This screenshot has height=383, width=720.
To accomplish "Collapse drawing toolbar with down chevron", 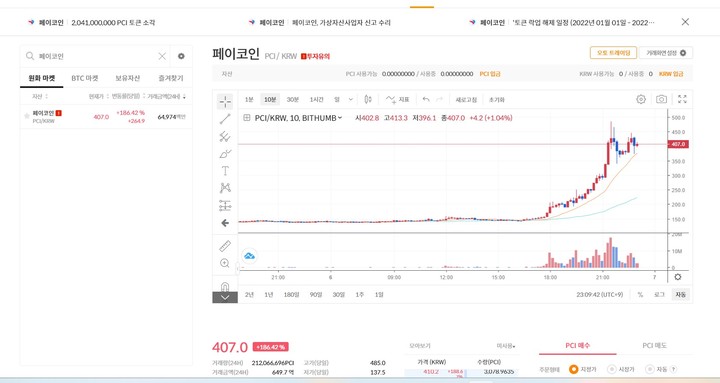I will click(x=225, y=298).
